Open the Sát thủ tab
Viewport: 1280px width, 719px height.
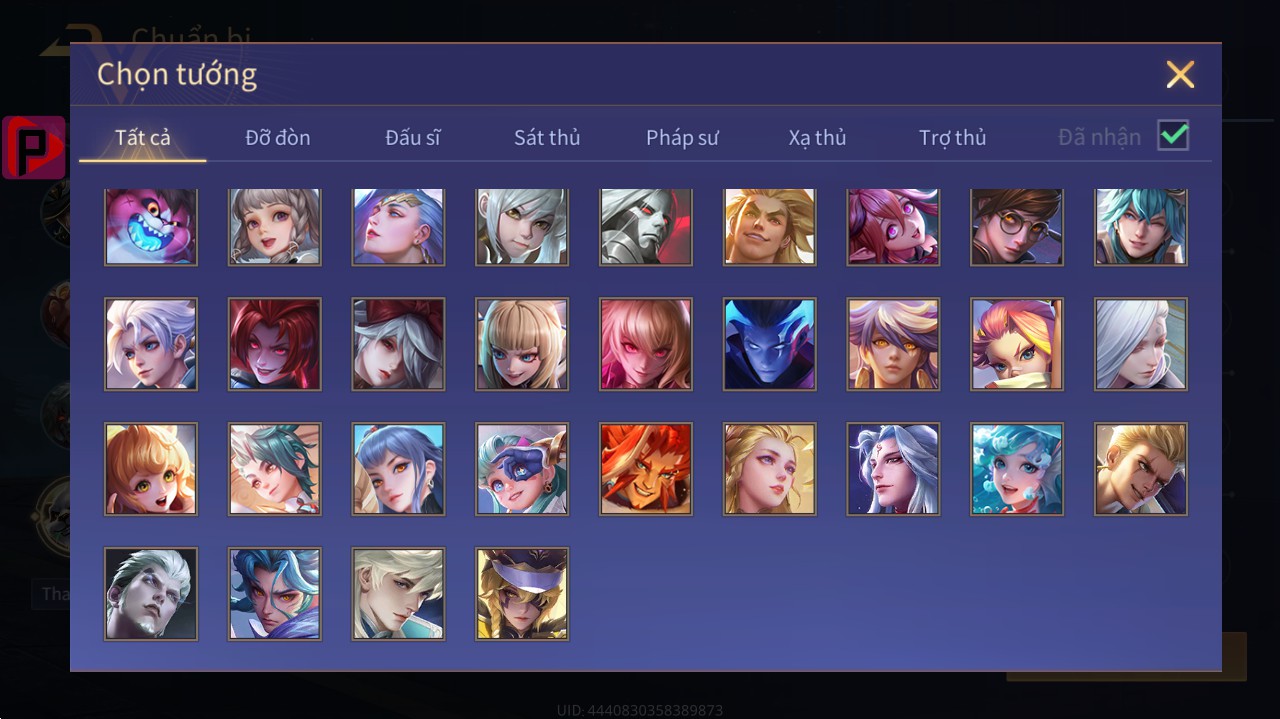(x=547, y=138)
